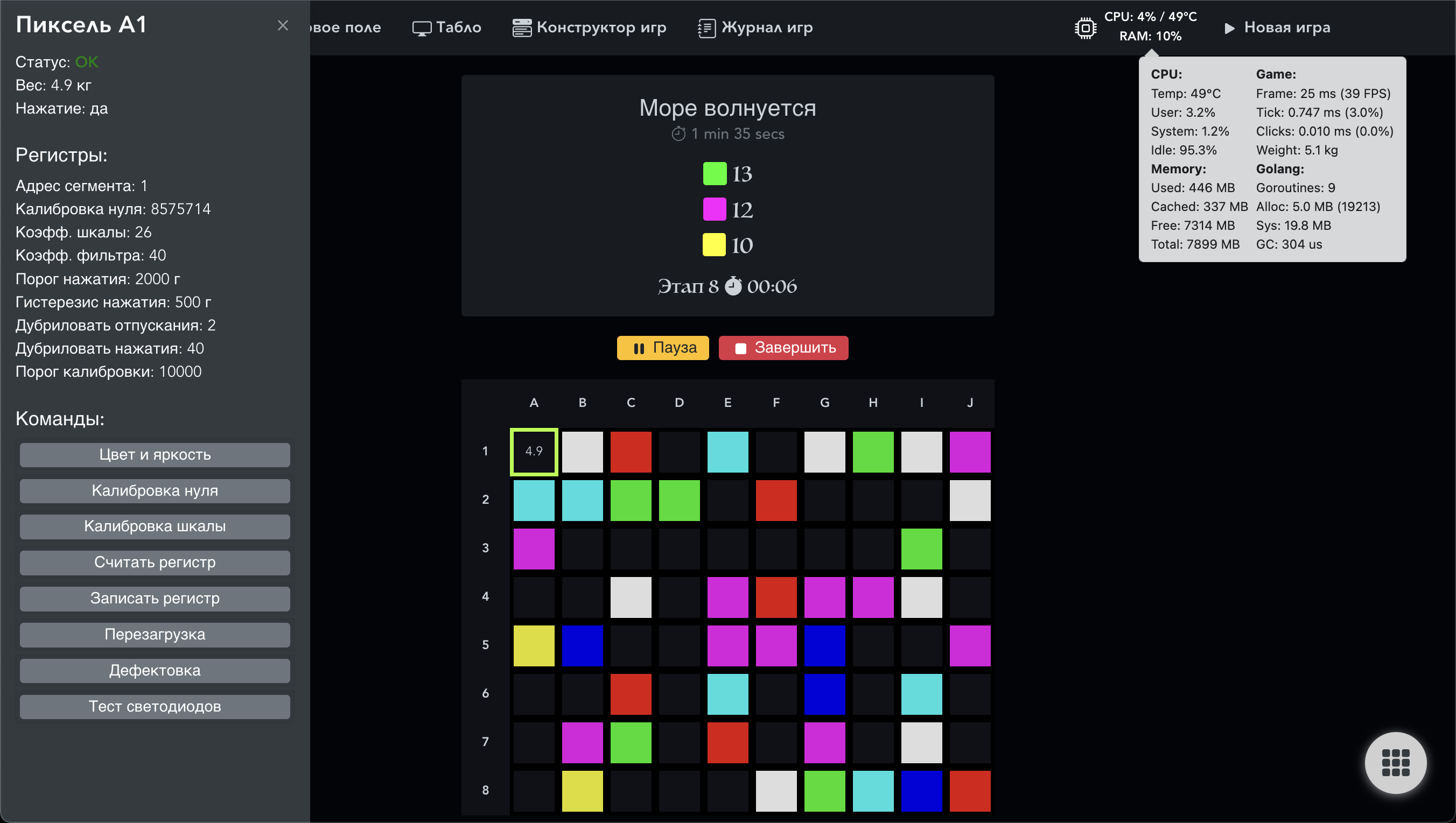
Task: Select cyan pixel E1 in grid
Action: (727, 452)
